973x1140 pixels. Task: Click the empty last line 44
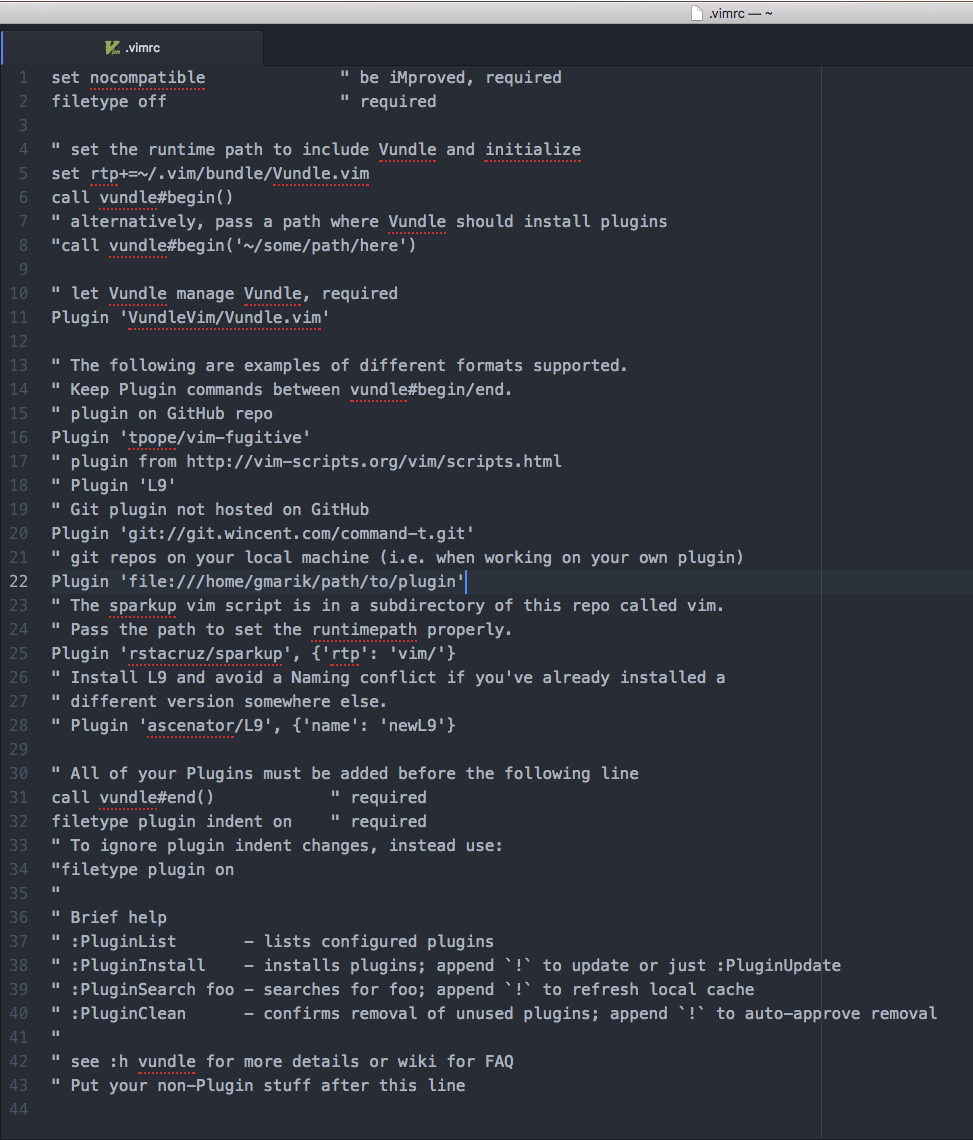coord(400,1109)
